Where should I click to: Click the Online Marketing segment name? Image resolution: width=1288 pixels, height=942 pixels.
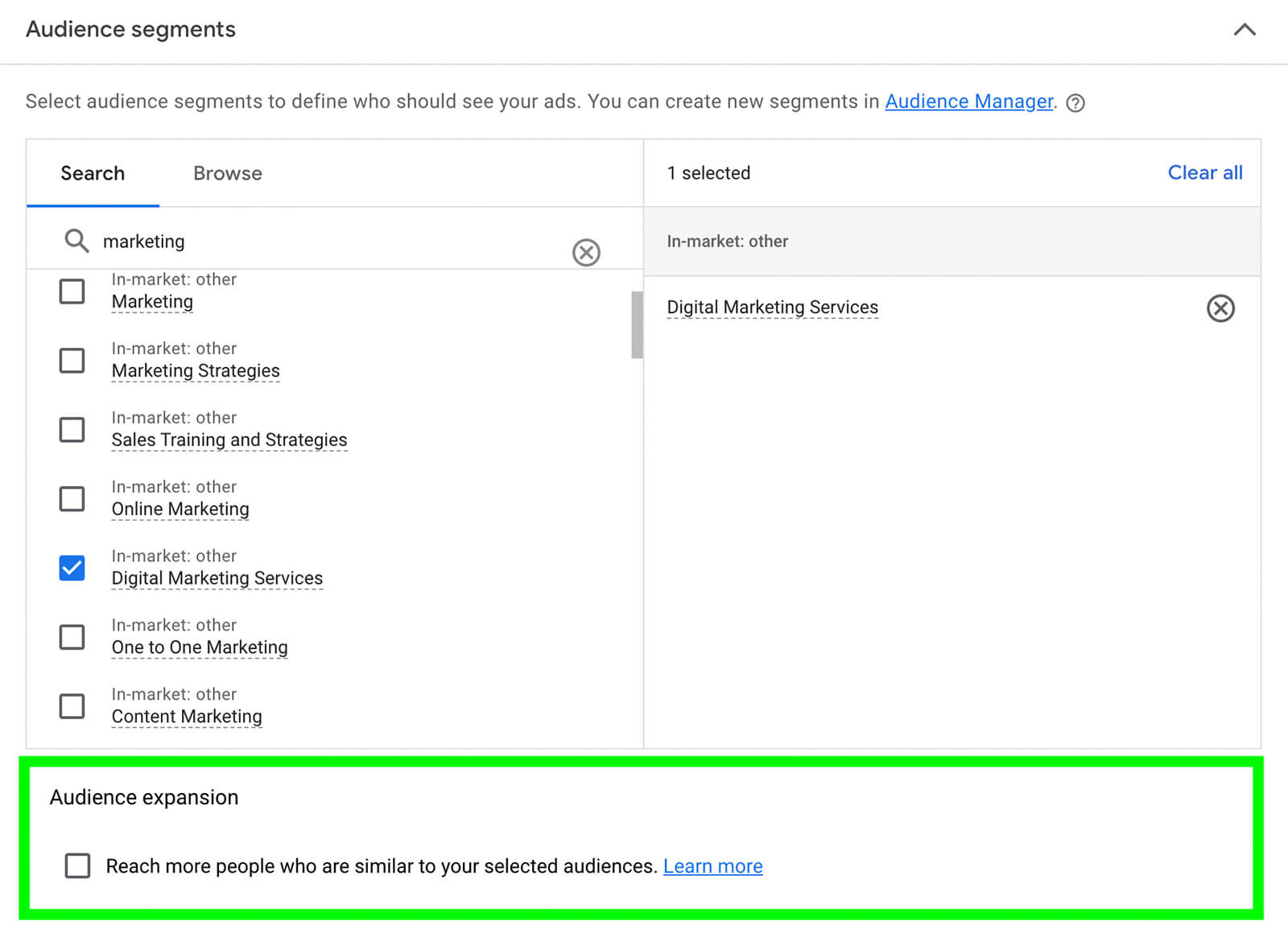coord(180,510)
